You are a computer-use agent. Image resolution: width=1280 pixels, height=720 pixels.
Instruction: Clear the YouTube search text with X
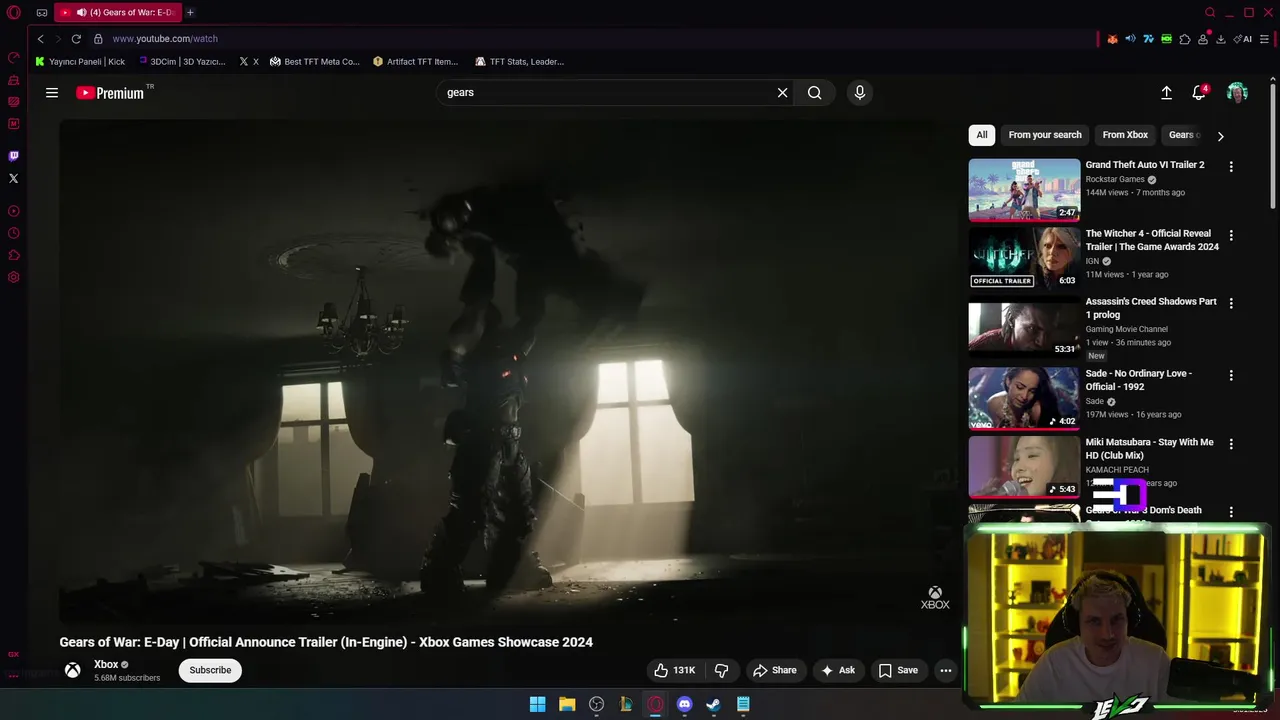coord(783,93)
